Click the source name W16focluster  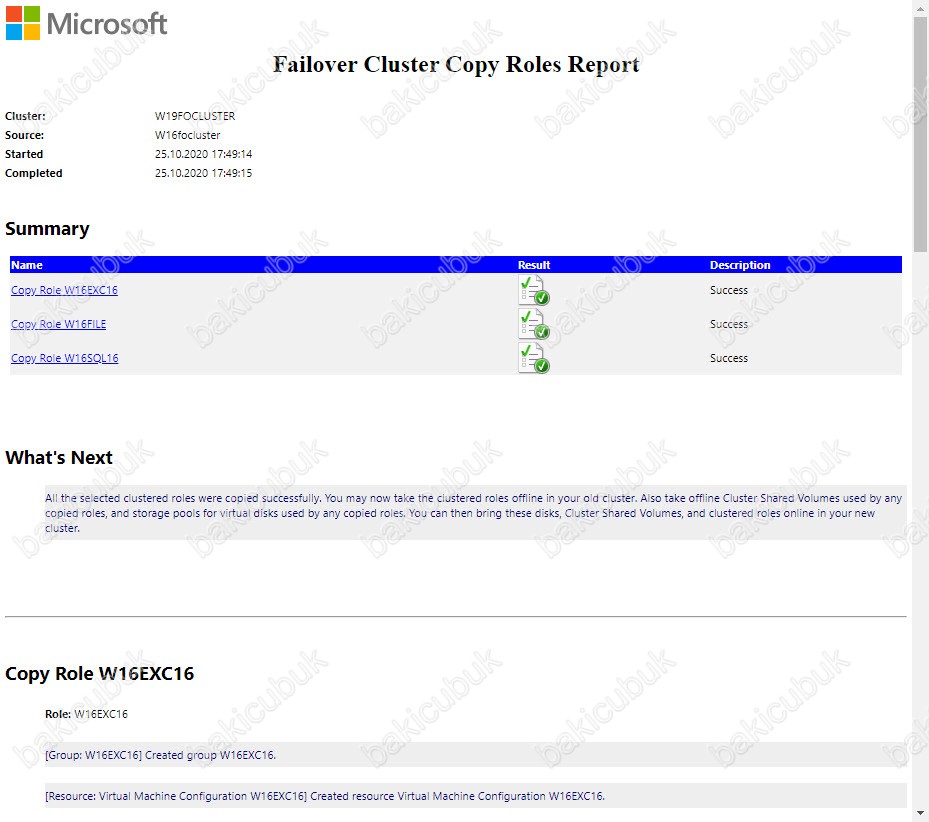(x=187, y=135)
